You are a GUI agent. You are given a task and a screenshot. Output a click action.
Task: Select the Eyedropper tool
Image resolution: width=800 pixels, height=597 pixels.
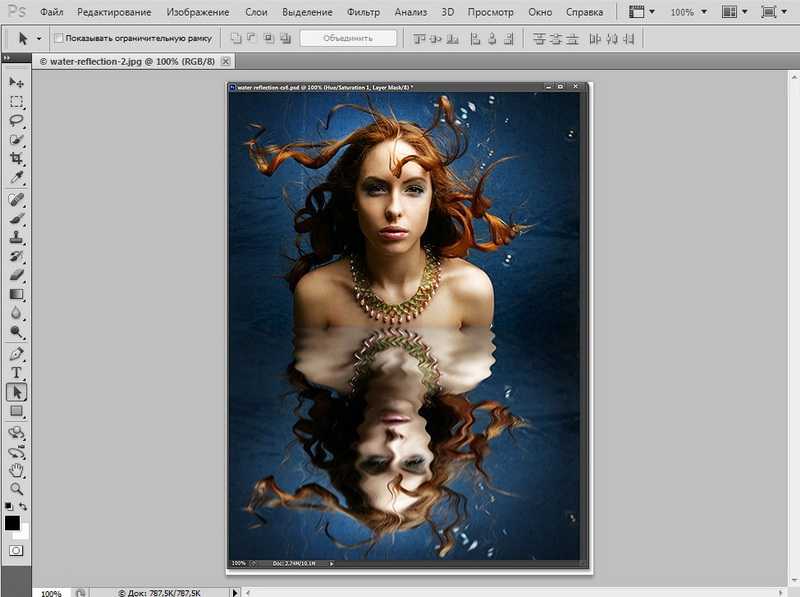click(16, 178)
